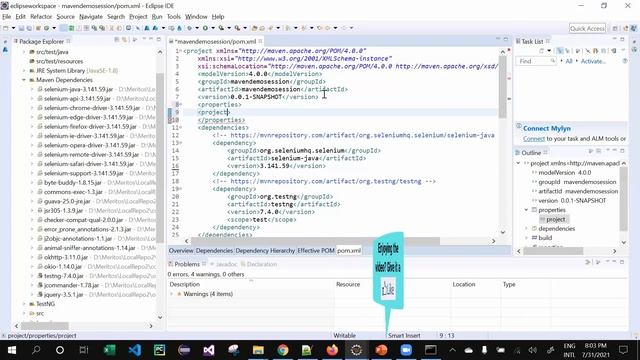This screenshot has width=640, height=360.
Task: Maximize the Outline view
Action: tap(622, 151)
